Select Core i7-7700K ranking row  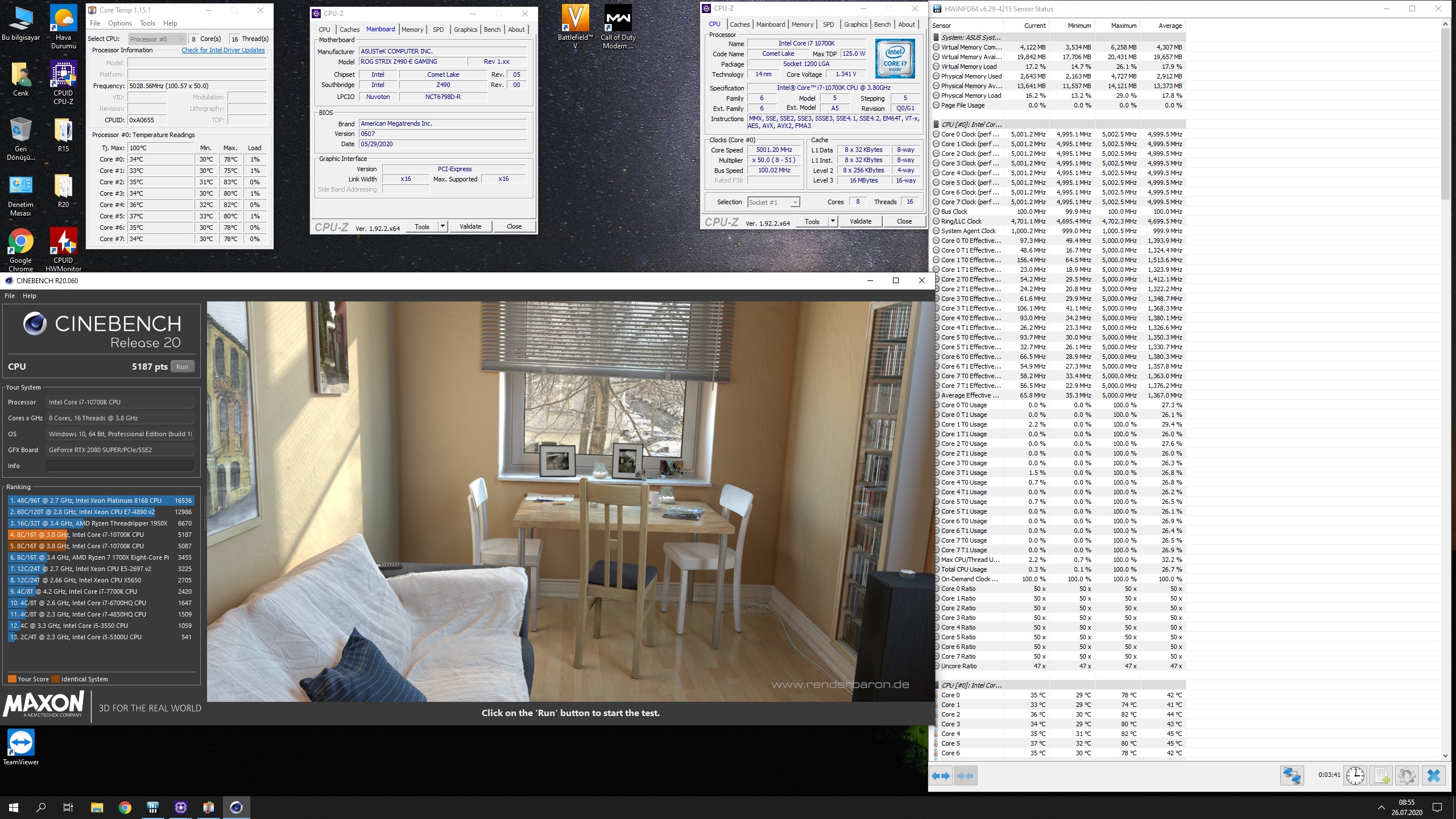(101, 591)
